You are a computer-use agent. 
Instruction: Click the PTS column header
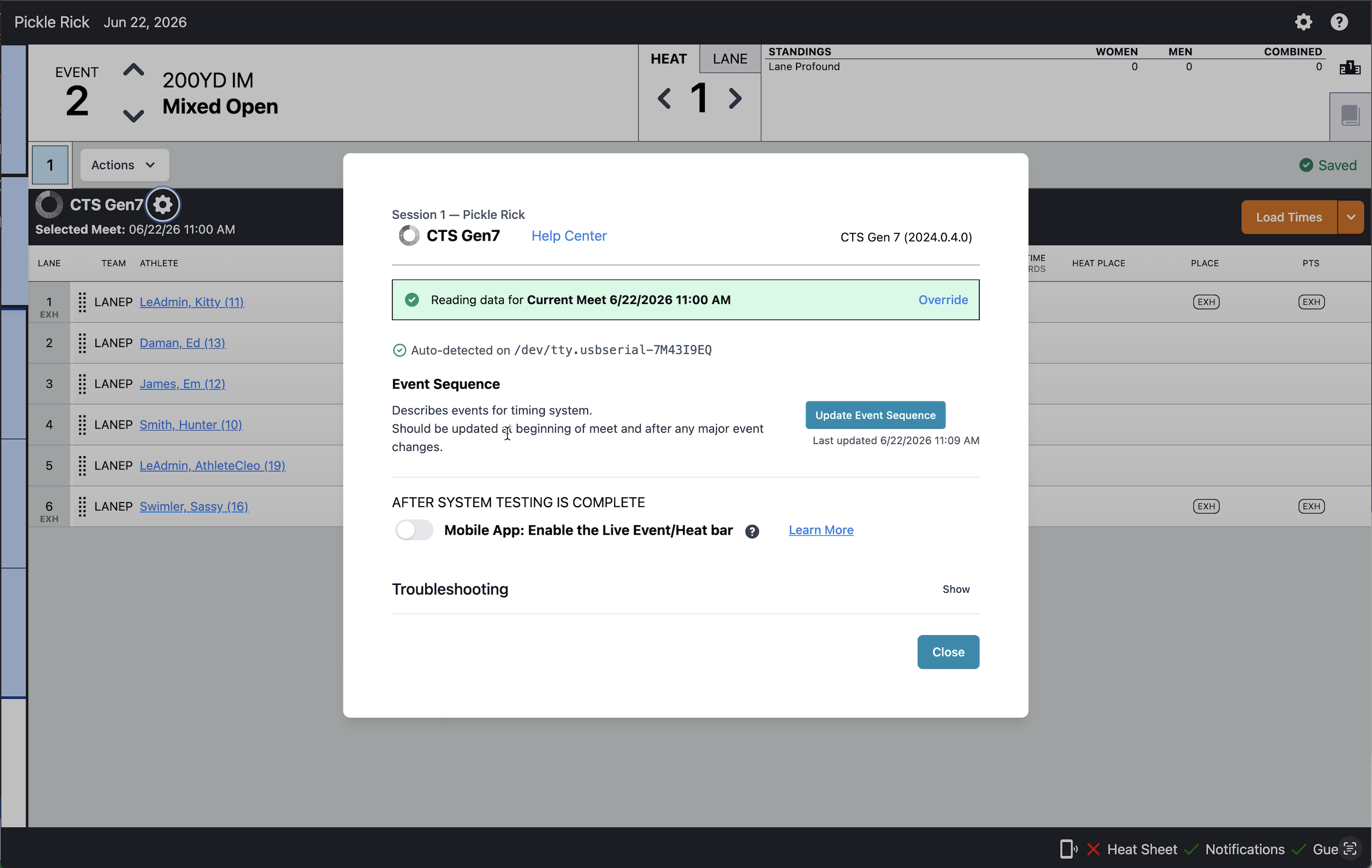[x=1311, y=263]
